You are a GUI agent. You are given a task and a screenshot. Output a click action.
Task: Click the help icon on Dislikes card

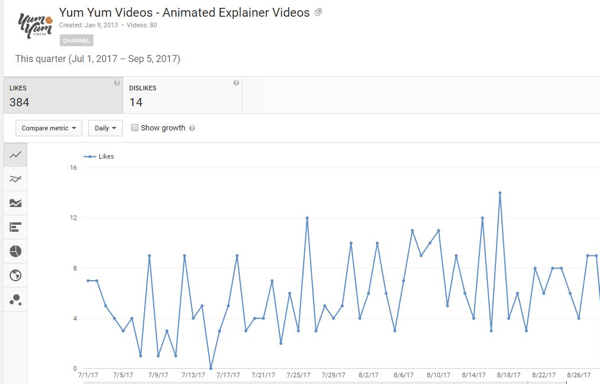pyautogui.click(x=236, y=83)
